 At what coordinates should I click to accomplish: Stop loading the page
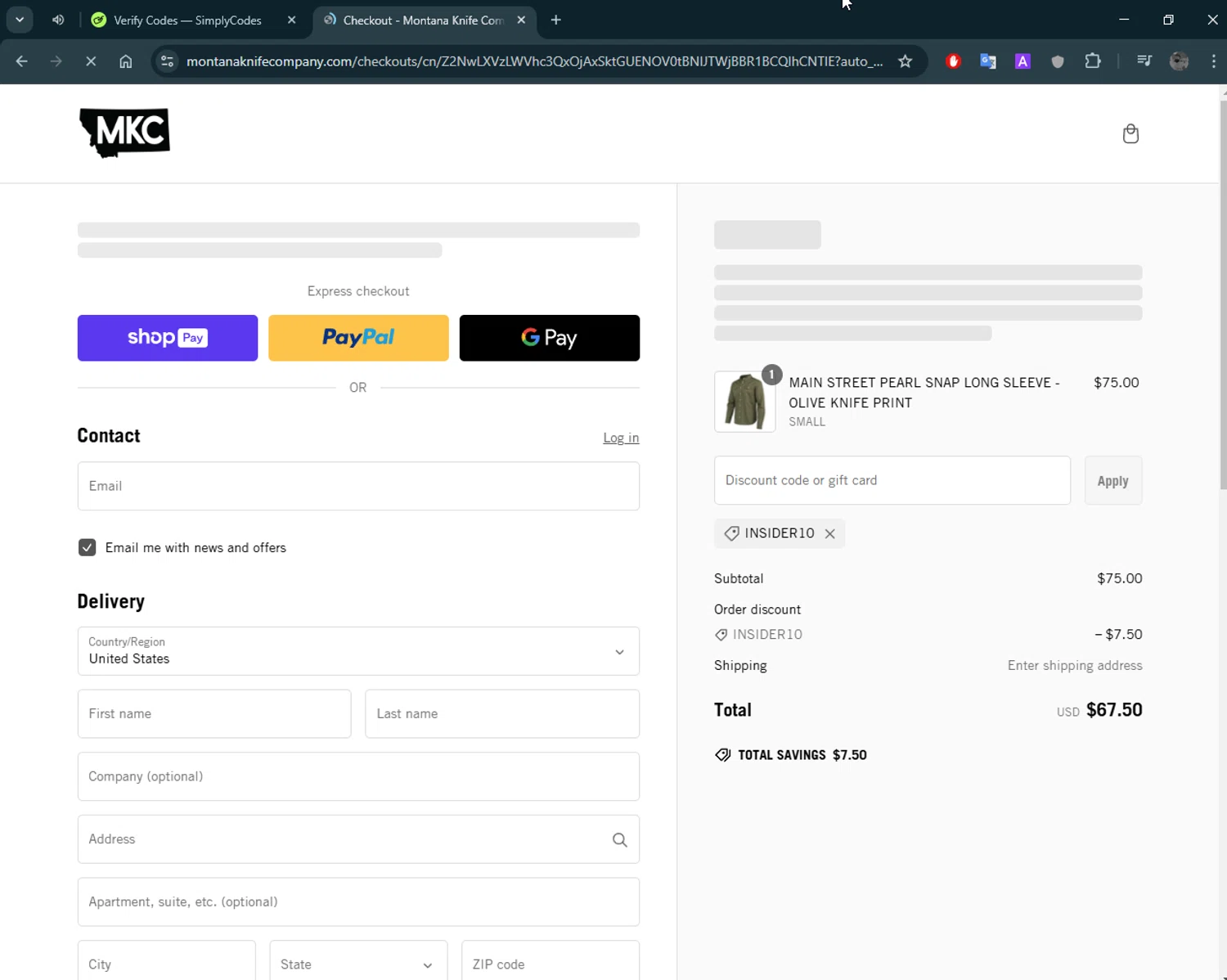pyautogui.click(x=91, y=61)
